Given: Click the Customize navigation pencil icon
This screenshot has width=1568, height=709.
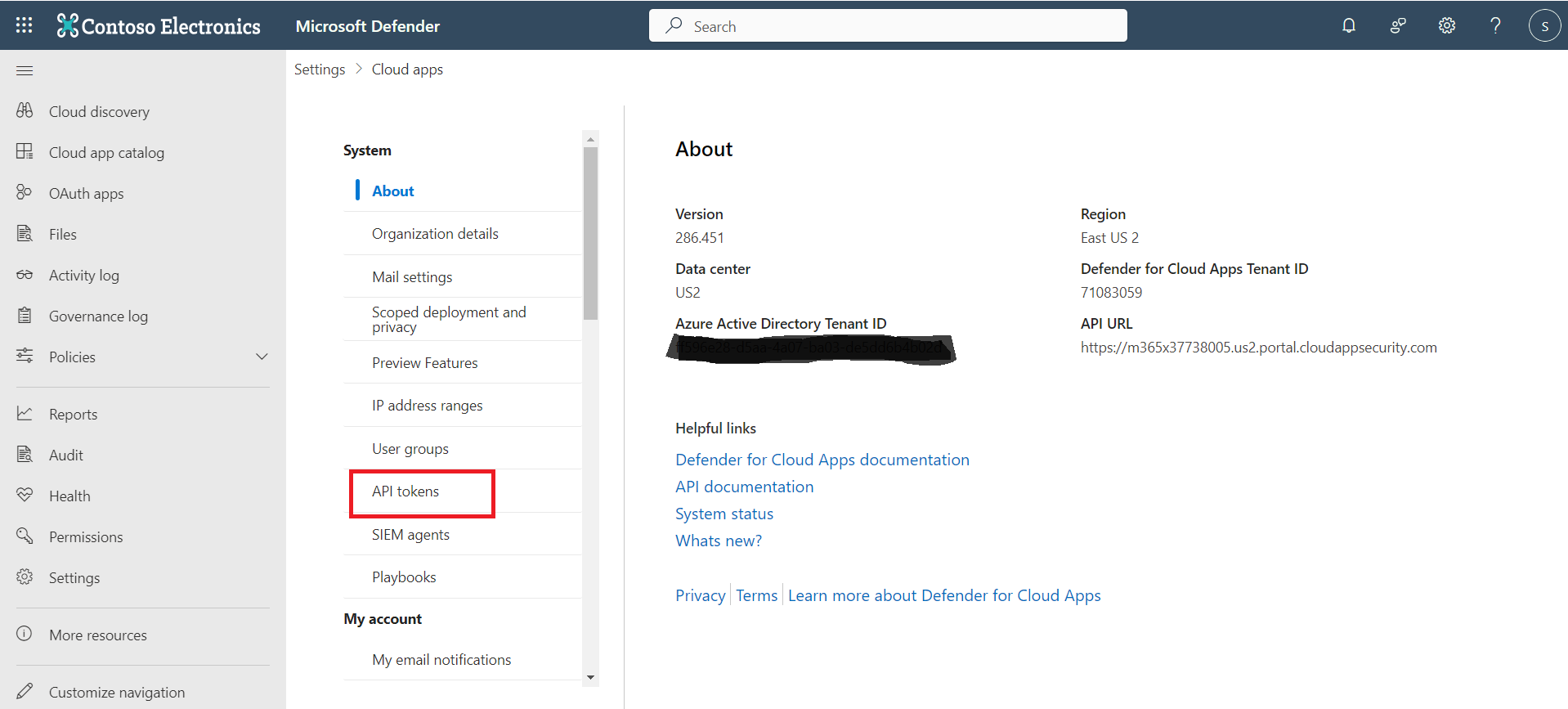Looking at the screenshot, I should coord(25,691).
